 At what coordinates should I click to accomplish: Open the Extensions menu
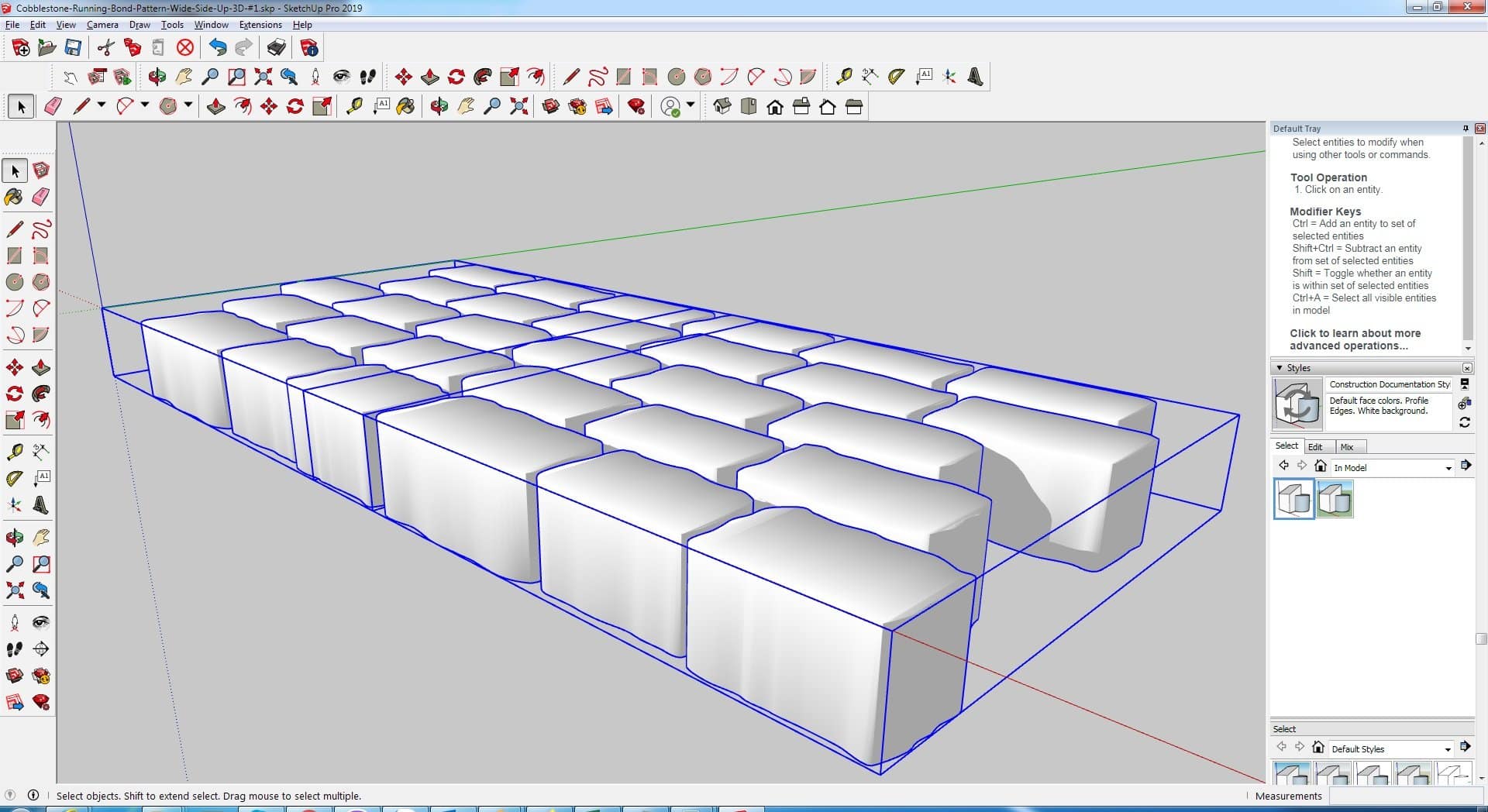coord(260,25)
